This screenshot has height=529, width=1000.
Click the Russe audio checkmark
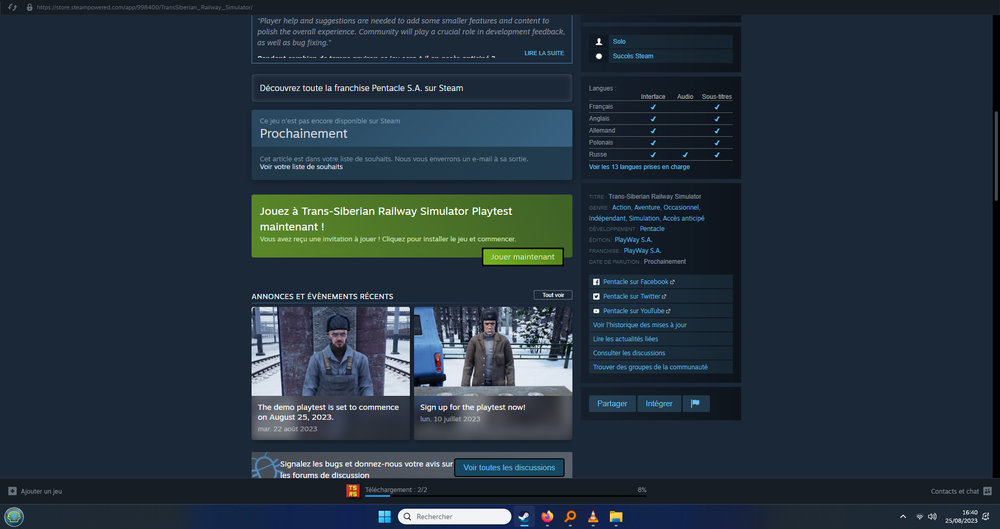click(685, 154)
